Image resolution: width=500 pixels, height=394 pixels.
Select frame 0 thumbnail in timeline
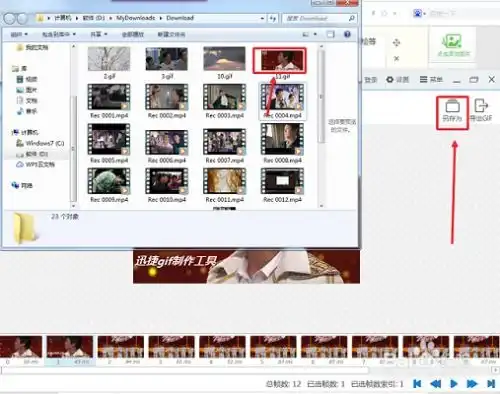click(x=21, y=347)
